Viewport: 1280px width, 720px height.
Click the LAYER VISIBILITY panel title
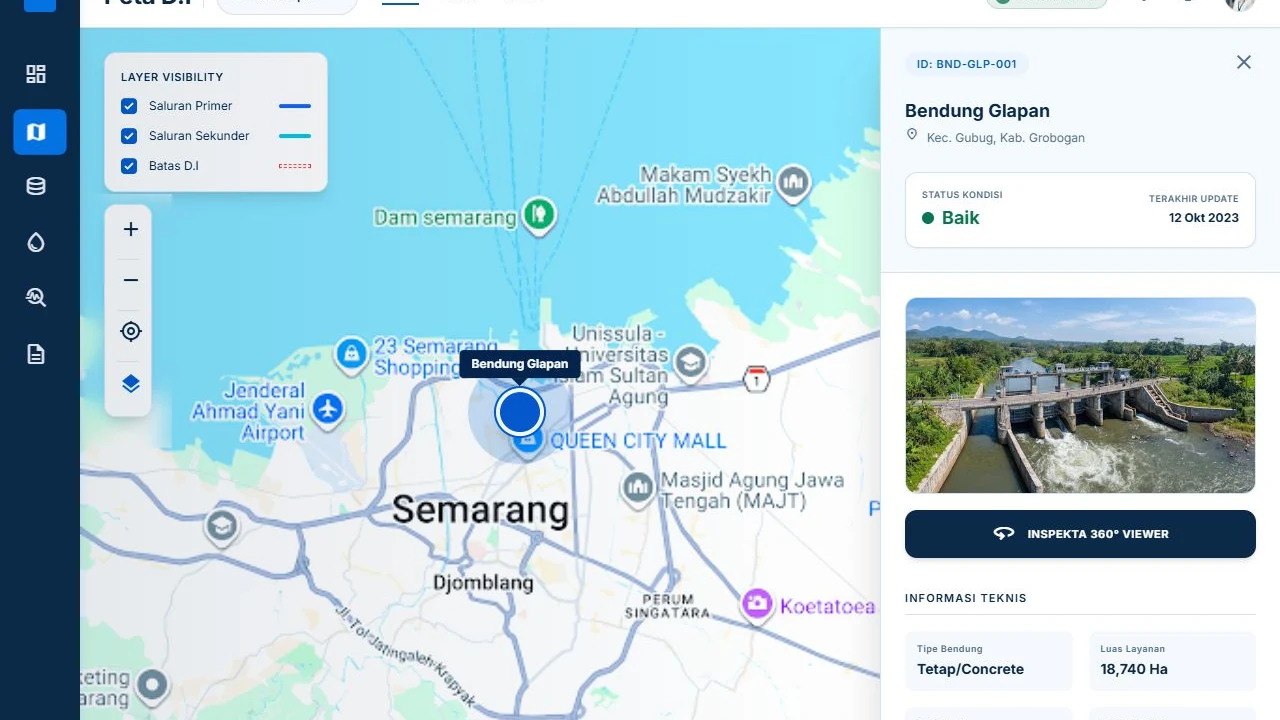172,77
